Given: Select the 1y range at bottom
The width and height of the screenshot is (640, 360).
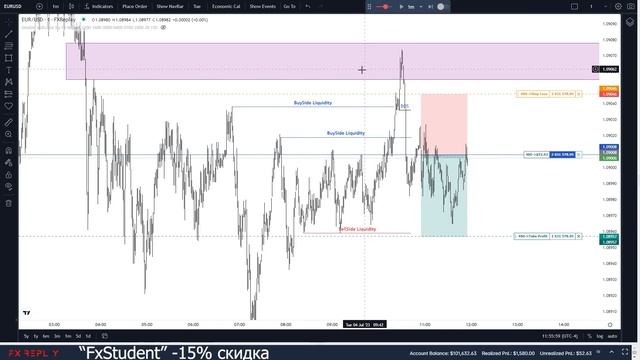Looking at the screenshot, I should (x=36, y=336).
